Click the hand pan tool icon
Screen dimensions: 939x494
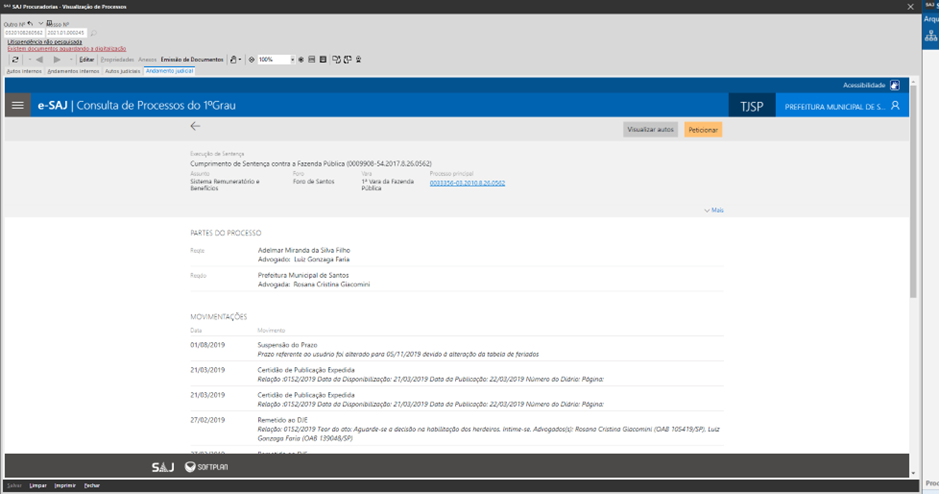coord(233,60)
